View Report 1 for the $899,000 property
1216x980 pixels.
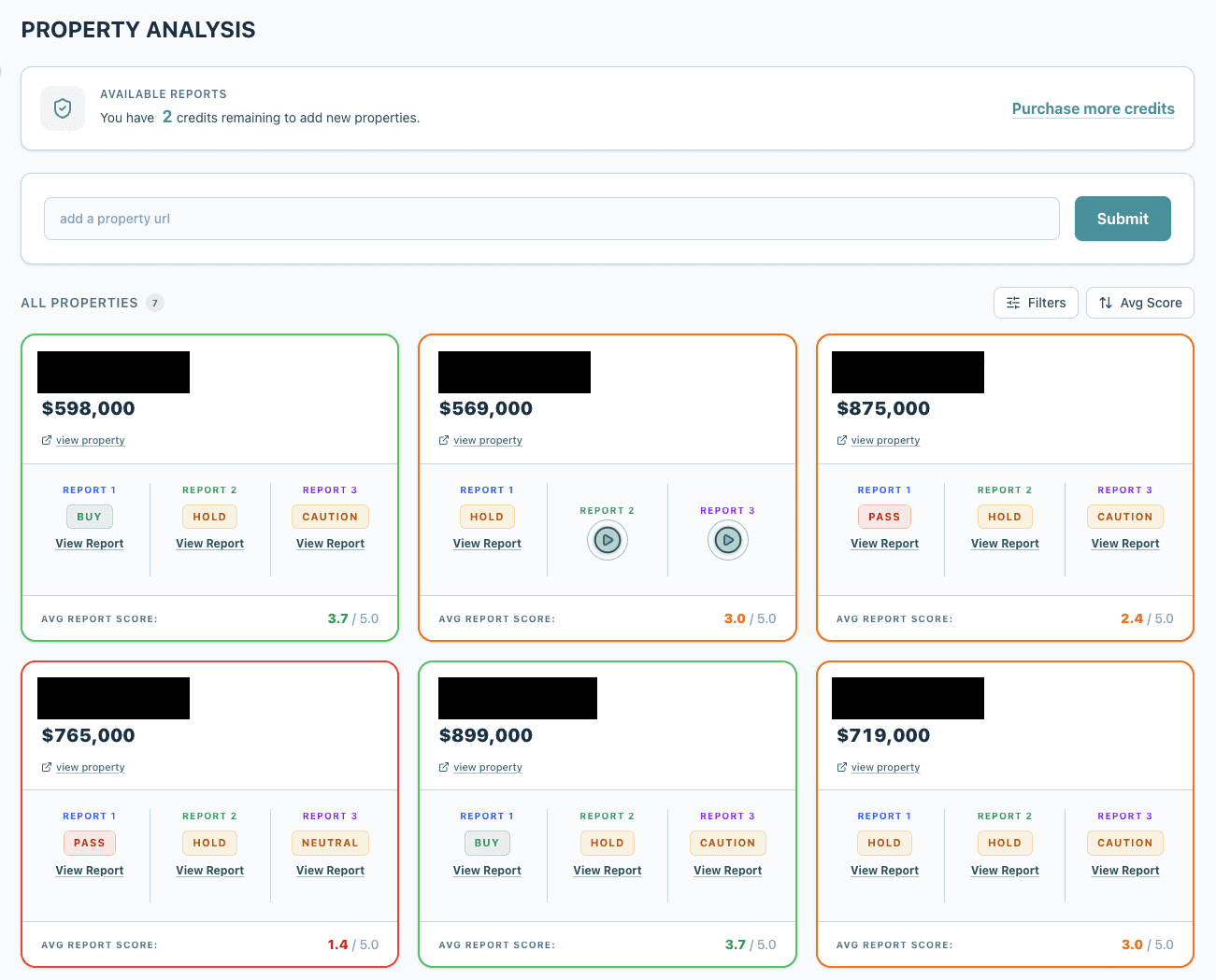click(x=487, y=871)
